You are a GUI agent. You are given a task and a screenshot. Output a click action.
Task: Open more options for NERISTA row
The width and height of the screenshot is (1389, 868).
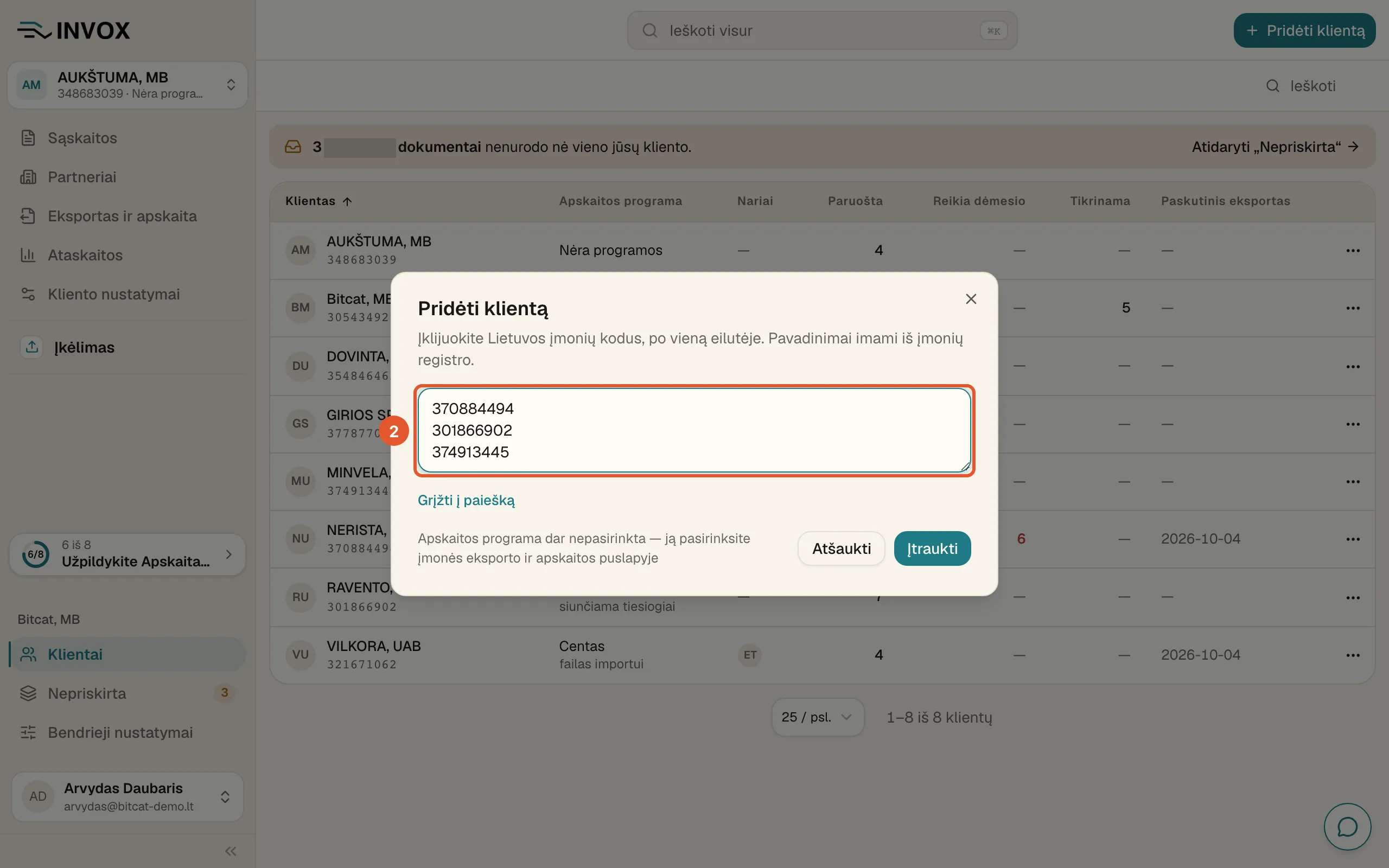click(x=1353, y=539)
